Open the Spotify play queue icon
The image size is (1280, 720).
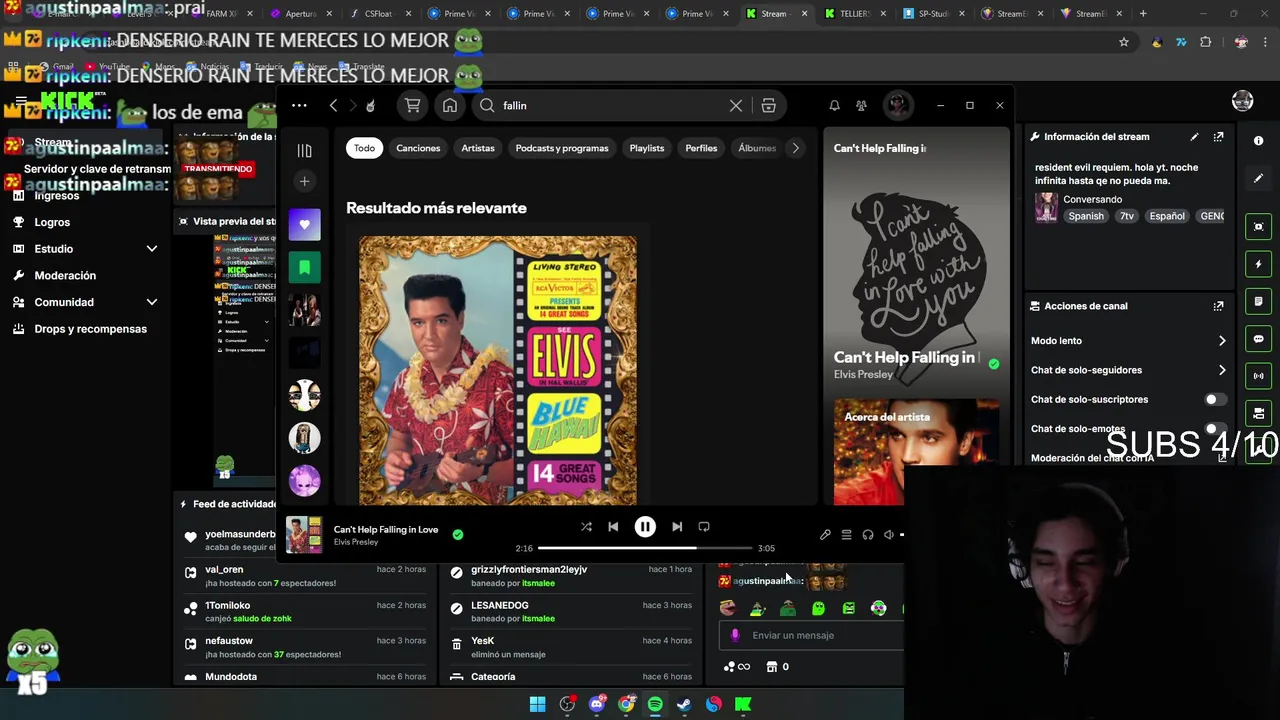846,535
